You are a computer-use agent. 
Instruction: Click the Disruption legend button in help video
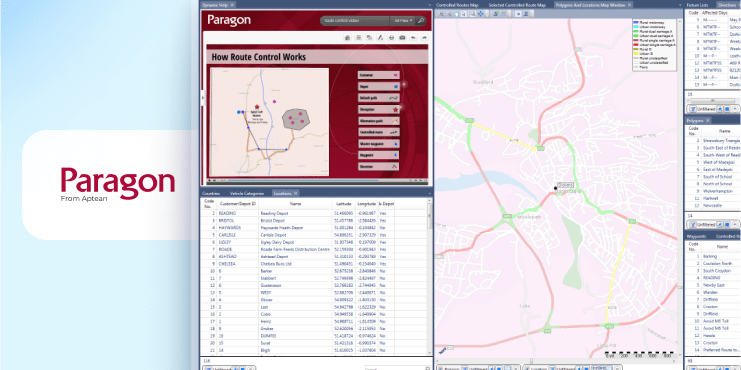[x=379, y=109]
